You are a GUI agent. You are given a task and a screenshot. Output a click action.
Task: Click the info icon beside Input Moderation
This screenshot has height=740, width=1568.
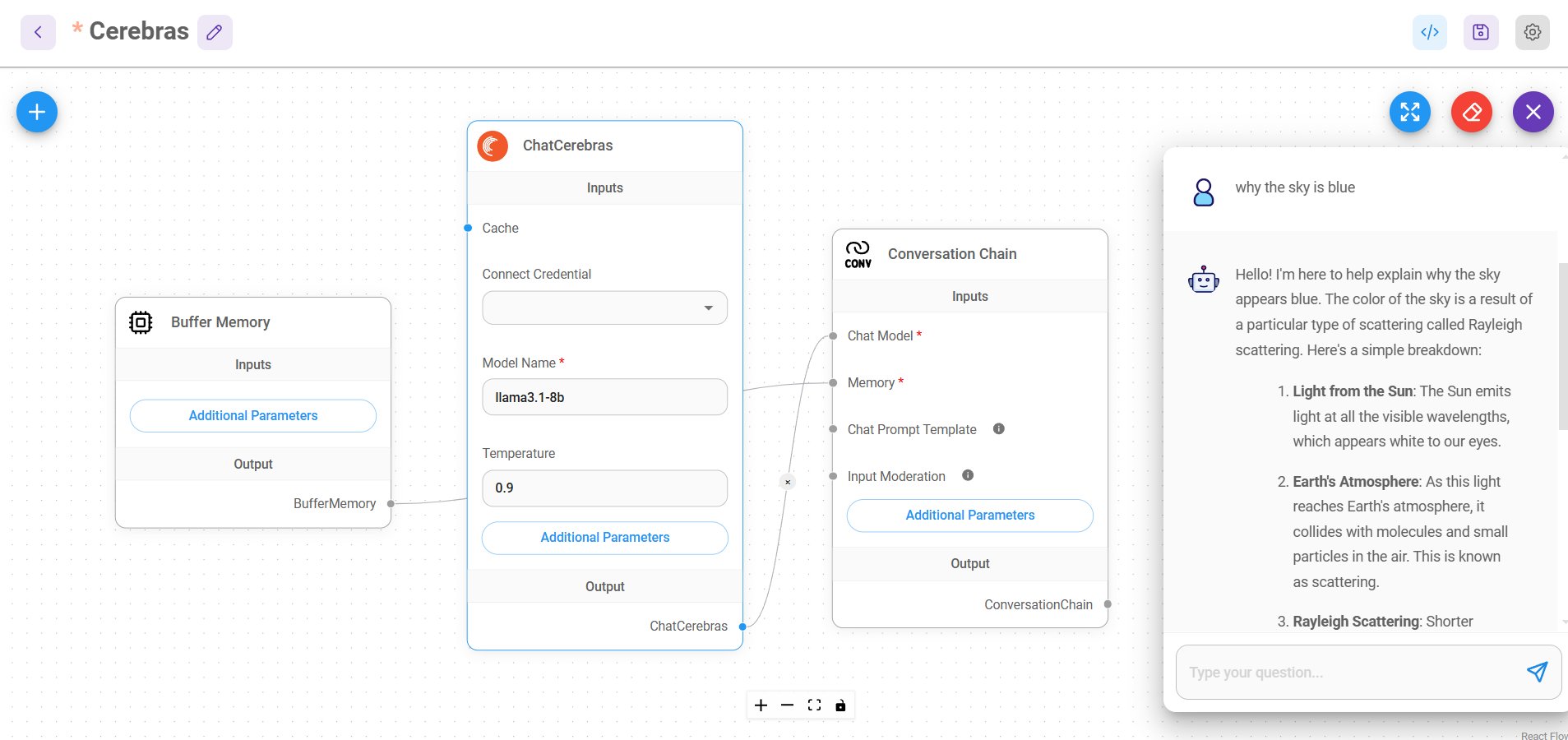(968, 475)
